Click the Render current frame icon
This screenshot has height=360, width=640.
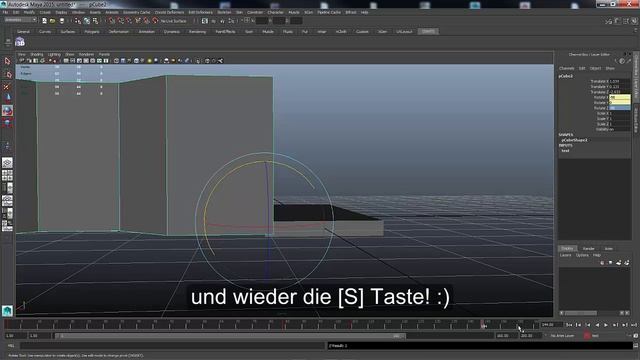coord(213,21)
